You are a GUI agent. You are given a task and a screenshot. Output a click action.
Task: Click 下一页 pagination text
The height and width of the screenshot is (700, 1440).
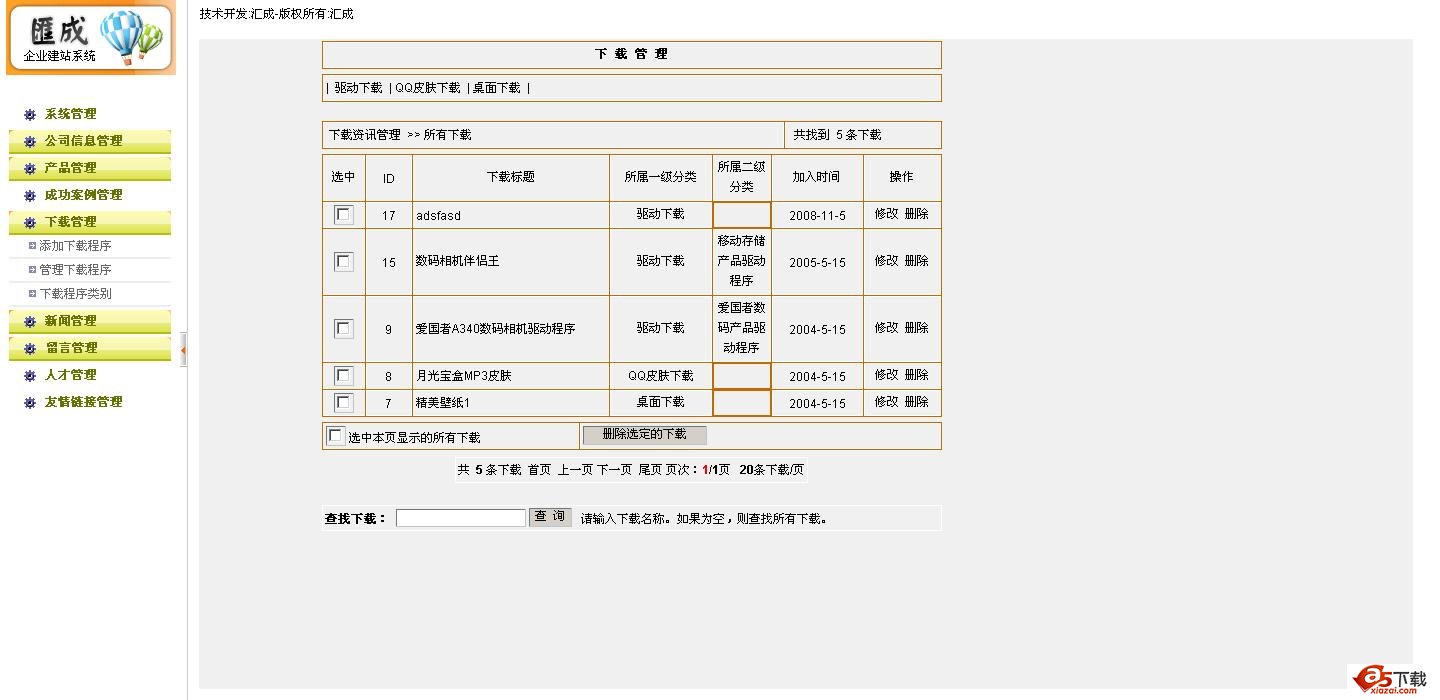tap(615, 470)
